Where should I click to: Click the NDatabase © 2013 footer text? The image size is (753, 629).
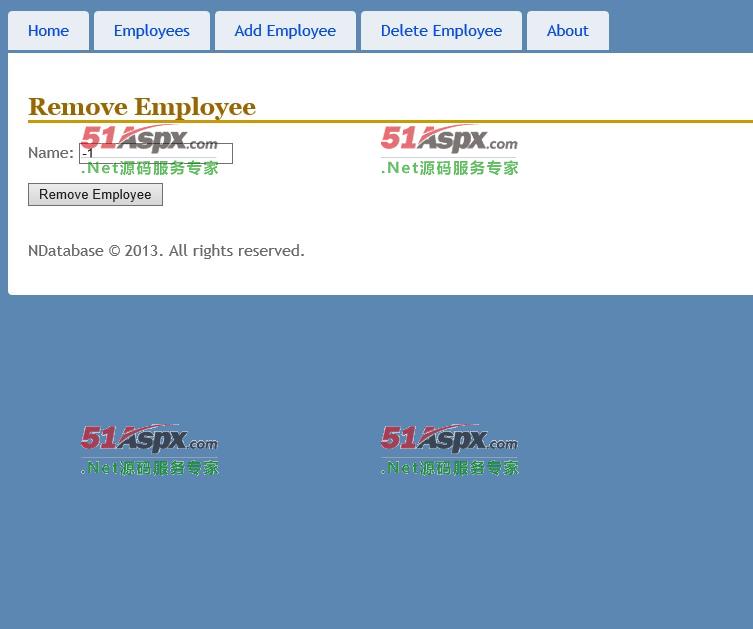pos(166,251)
